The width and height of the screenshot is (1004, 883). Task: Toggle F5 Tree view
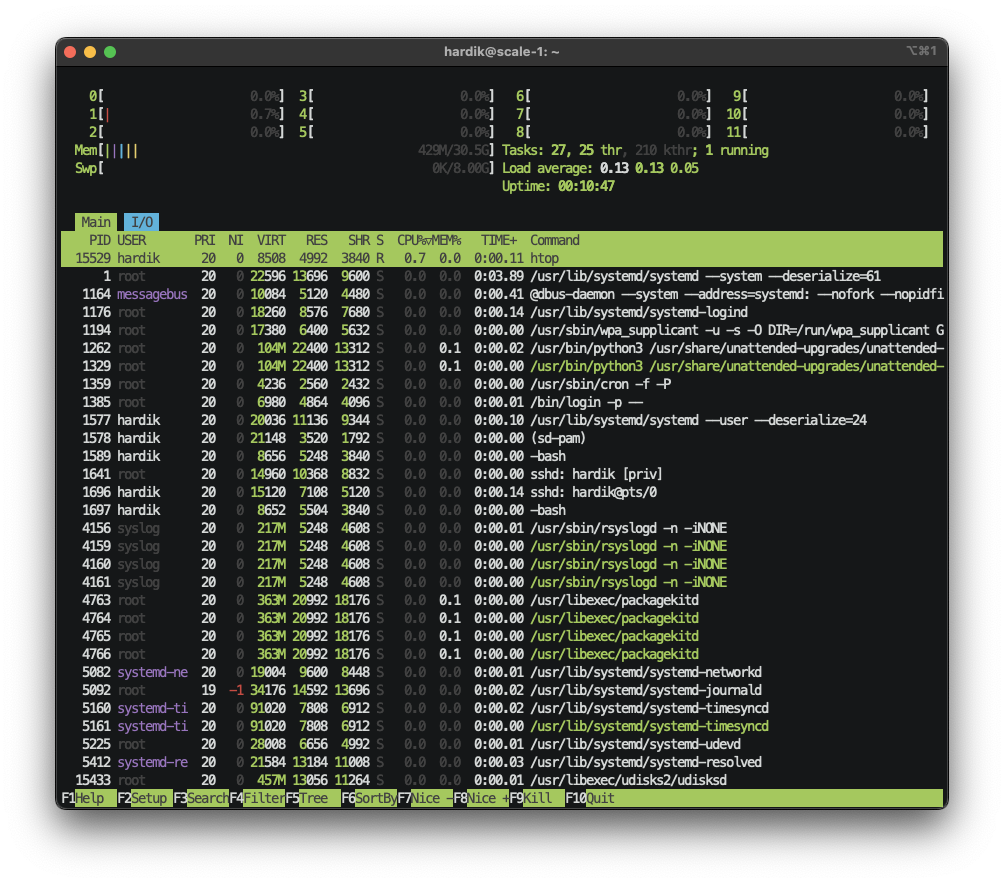pos(313,798)
